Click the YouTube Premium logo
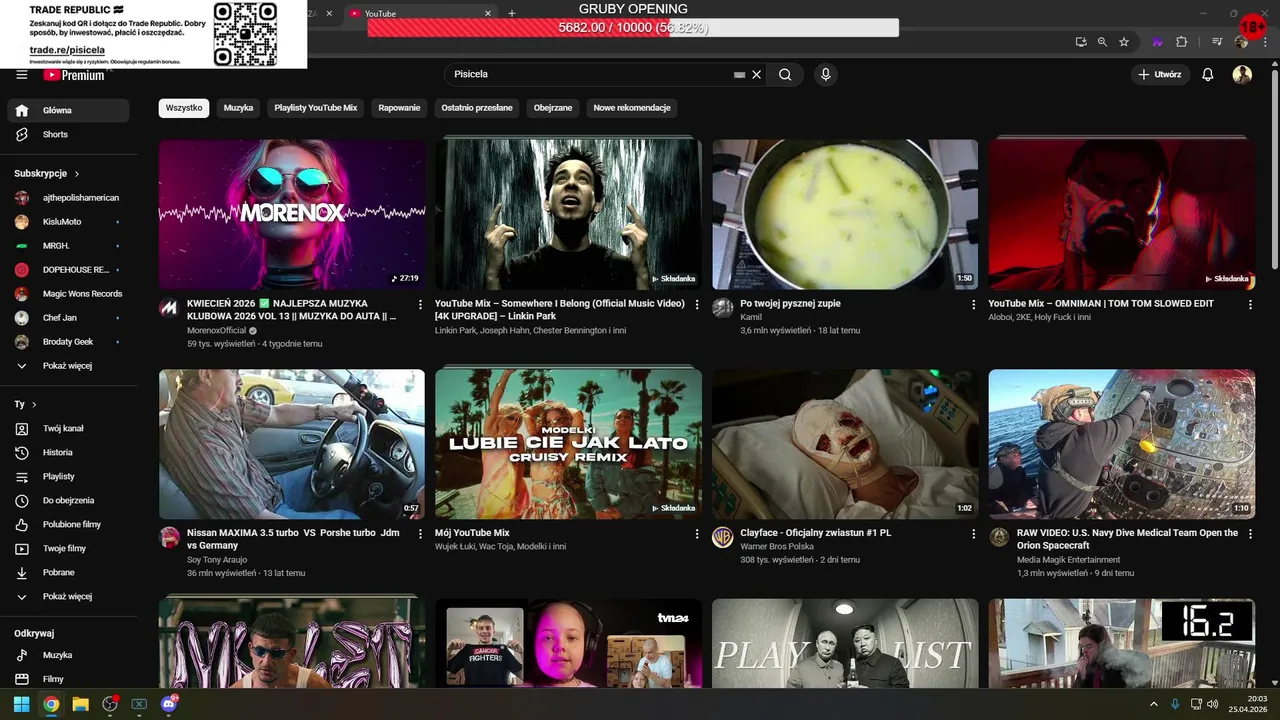The image size is (1280, 720). pos(74,75)
